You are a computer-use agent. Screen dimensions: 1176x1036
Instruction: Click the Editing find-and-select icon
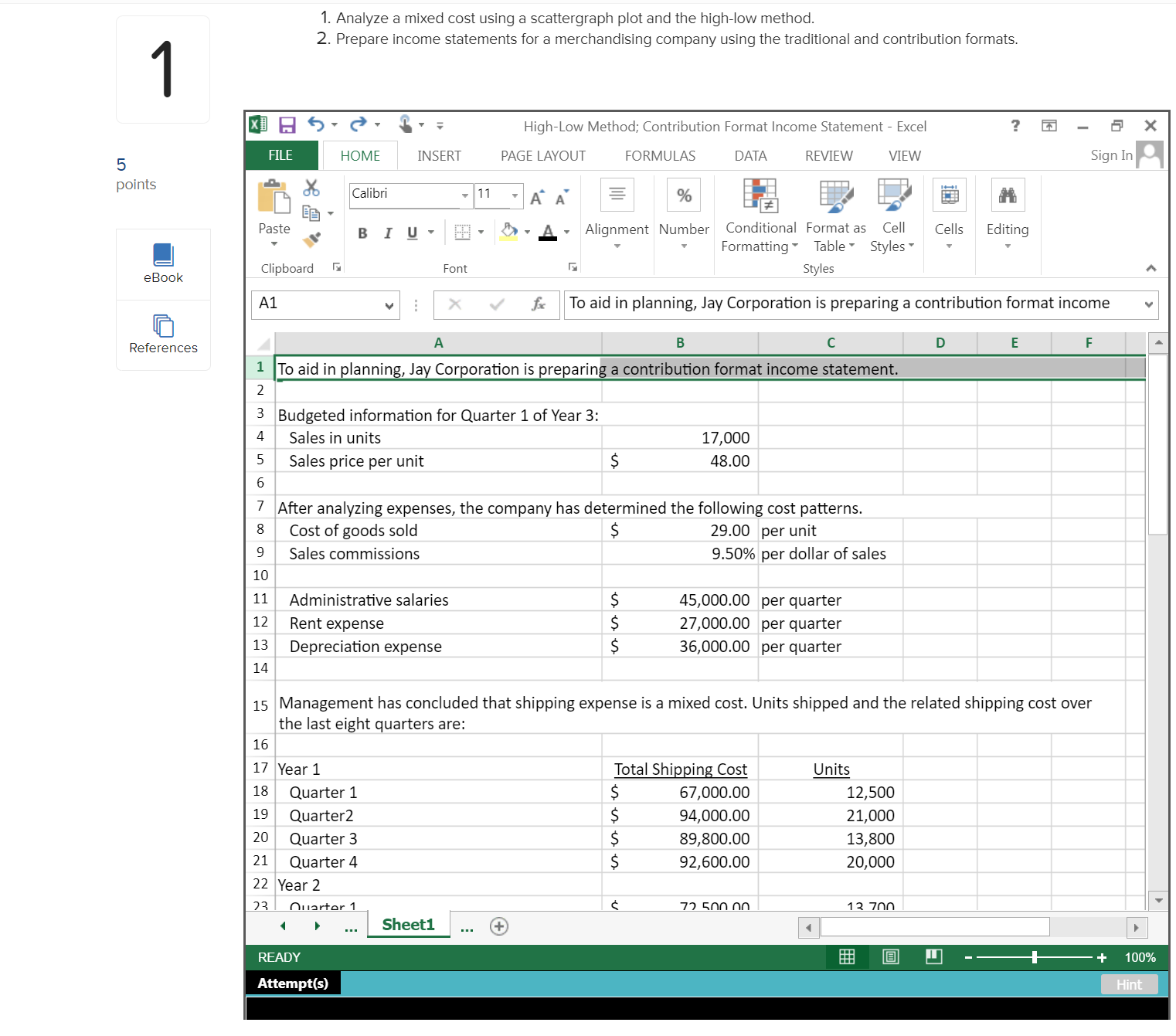[1007, 195]
